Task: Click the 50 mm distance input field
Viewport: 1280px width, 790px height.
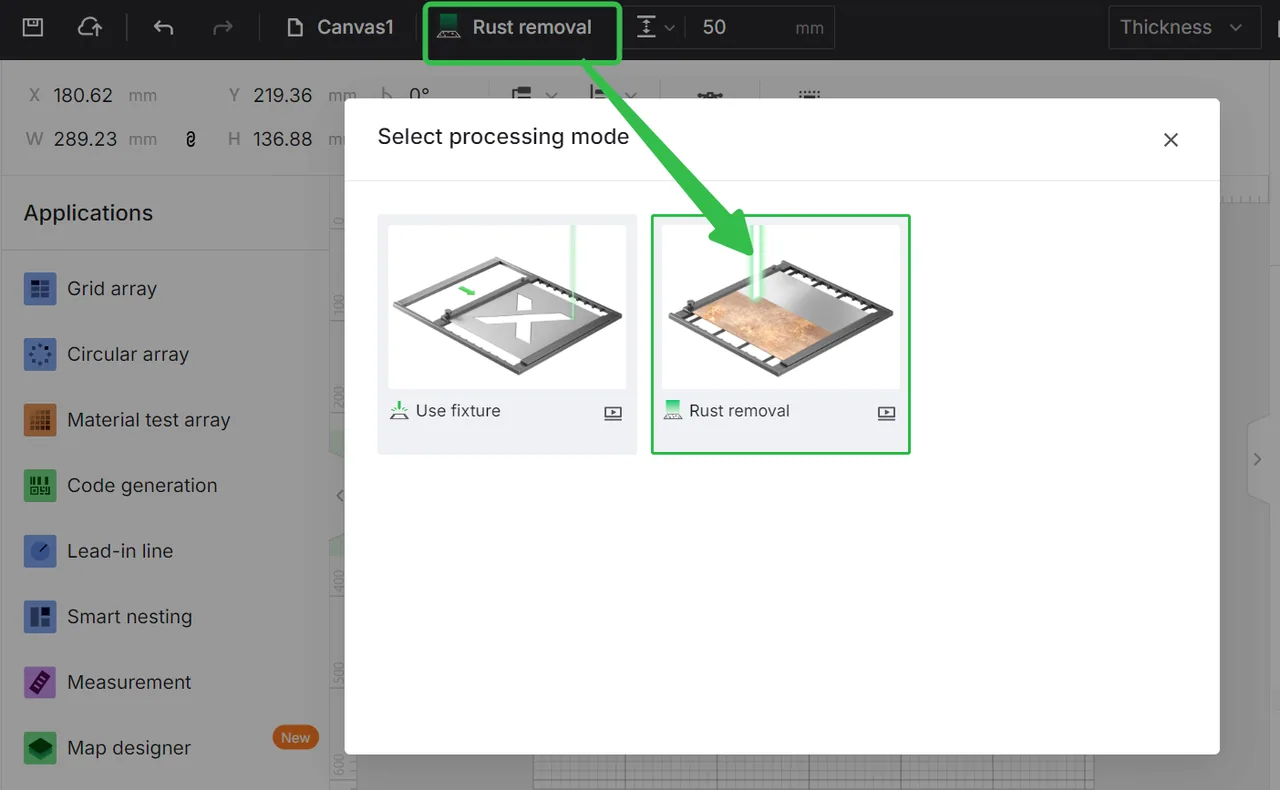Action: [x=762, y=28]
